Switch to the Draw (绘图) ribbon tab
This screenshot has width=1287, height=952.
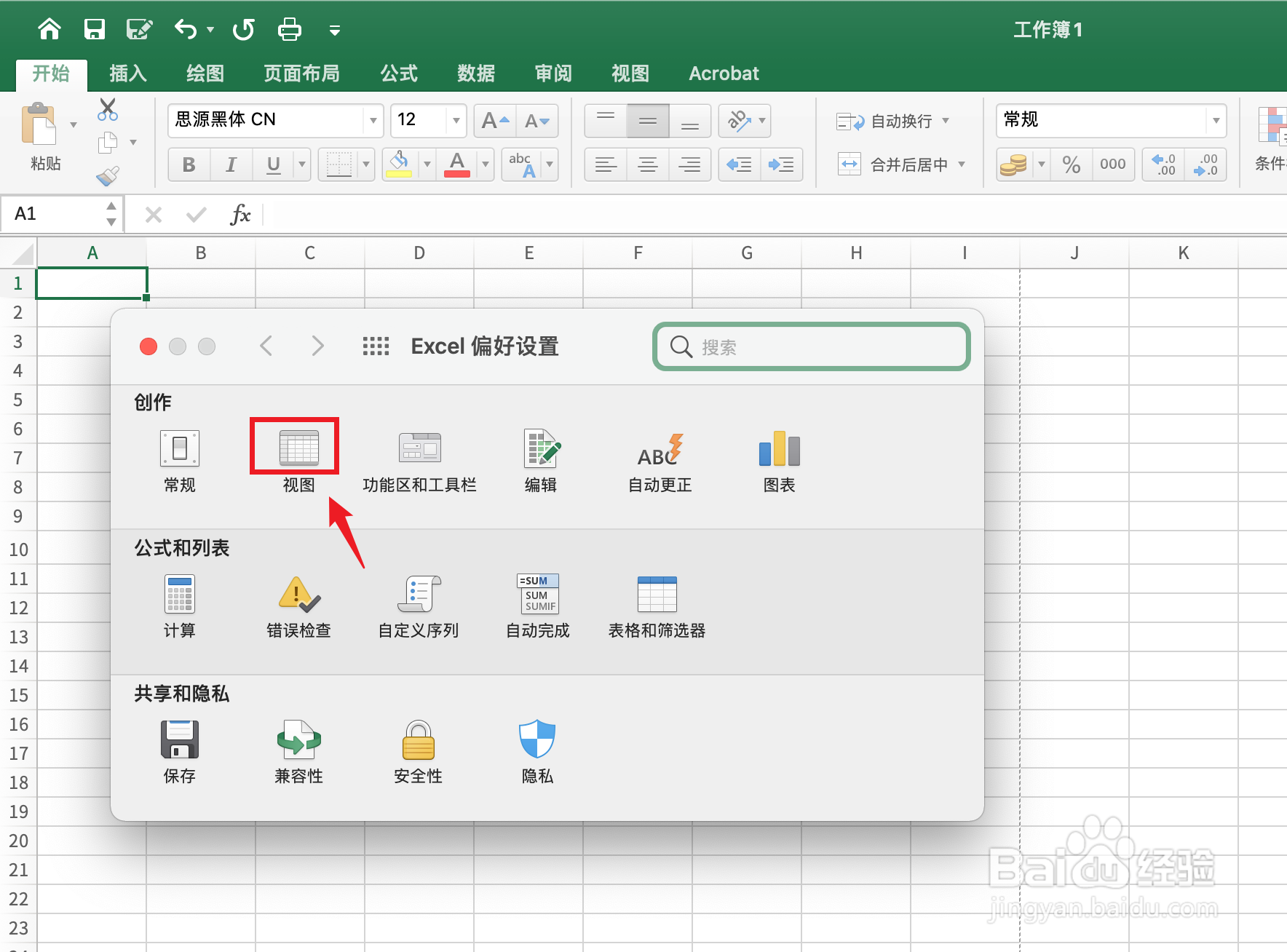tap(205, 74)
